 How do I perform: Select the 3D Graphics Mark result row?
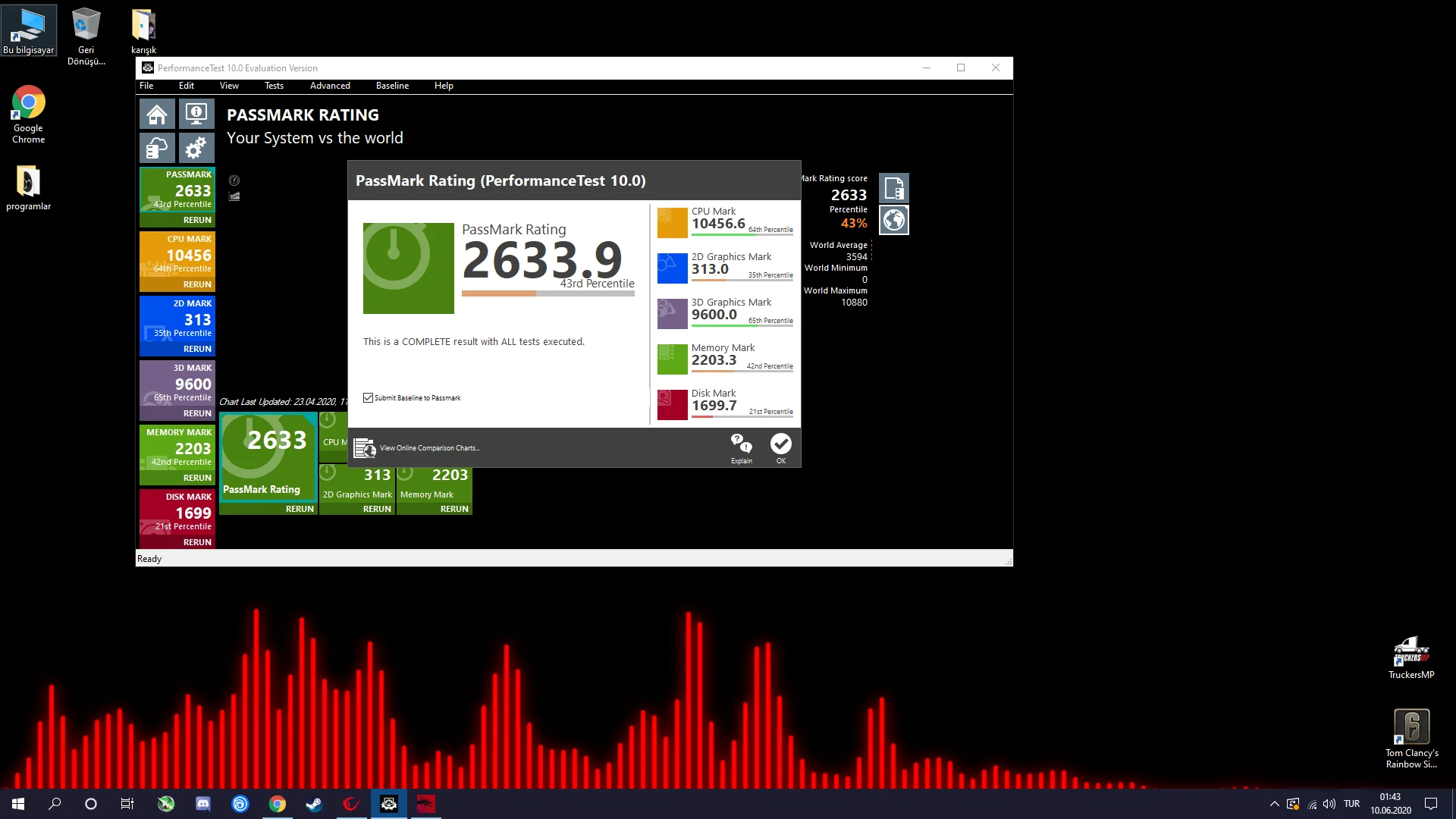pos(726,313)
